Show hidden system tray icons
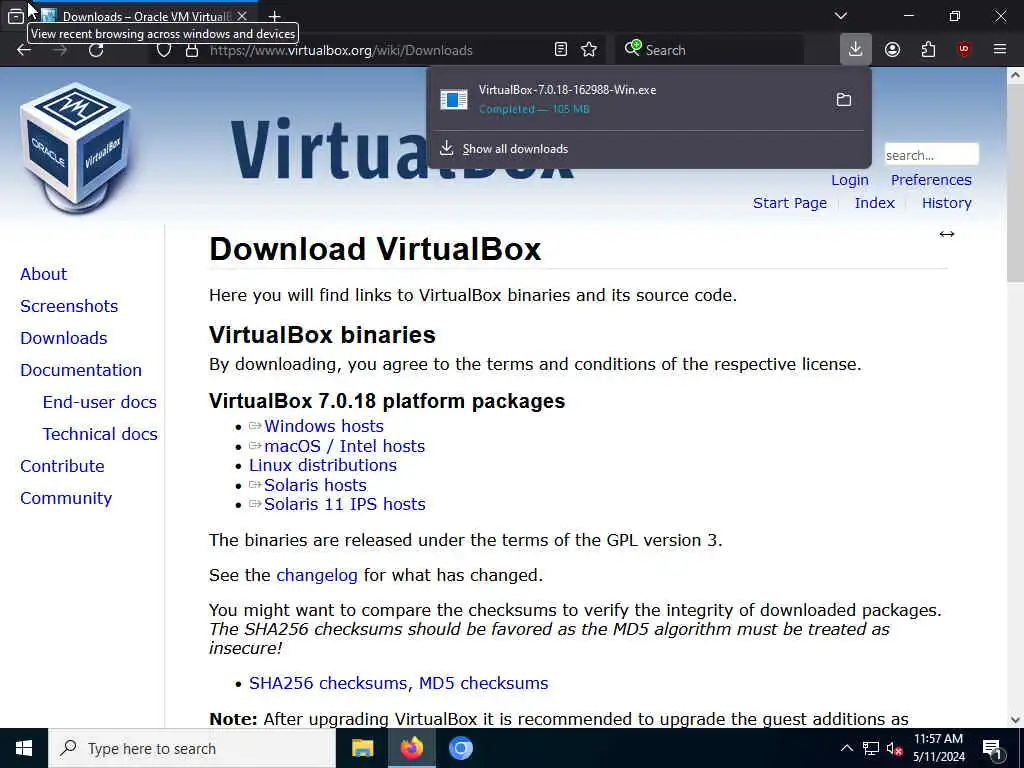1024x768 pixels. [x=846, y=748]
